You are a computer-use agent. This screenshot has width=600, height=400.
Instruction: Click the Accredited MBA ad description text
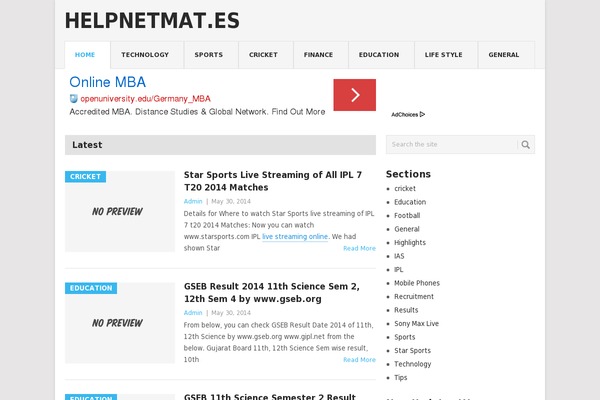[x=197, y=112]
